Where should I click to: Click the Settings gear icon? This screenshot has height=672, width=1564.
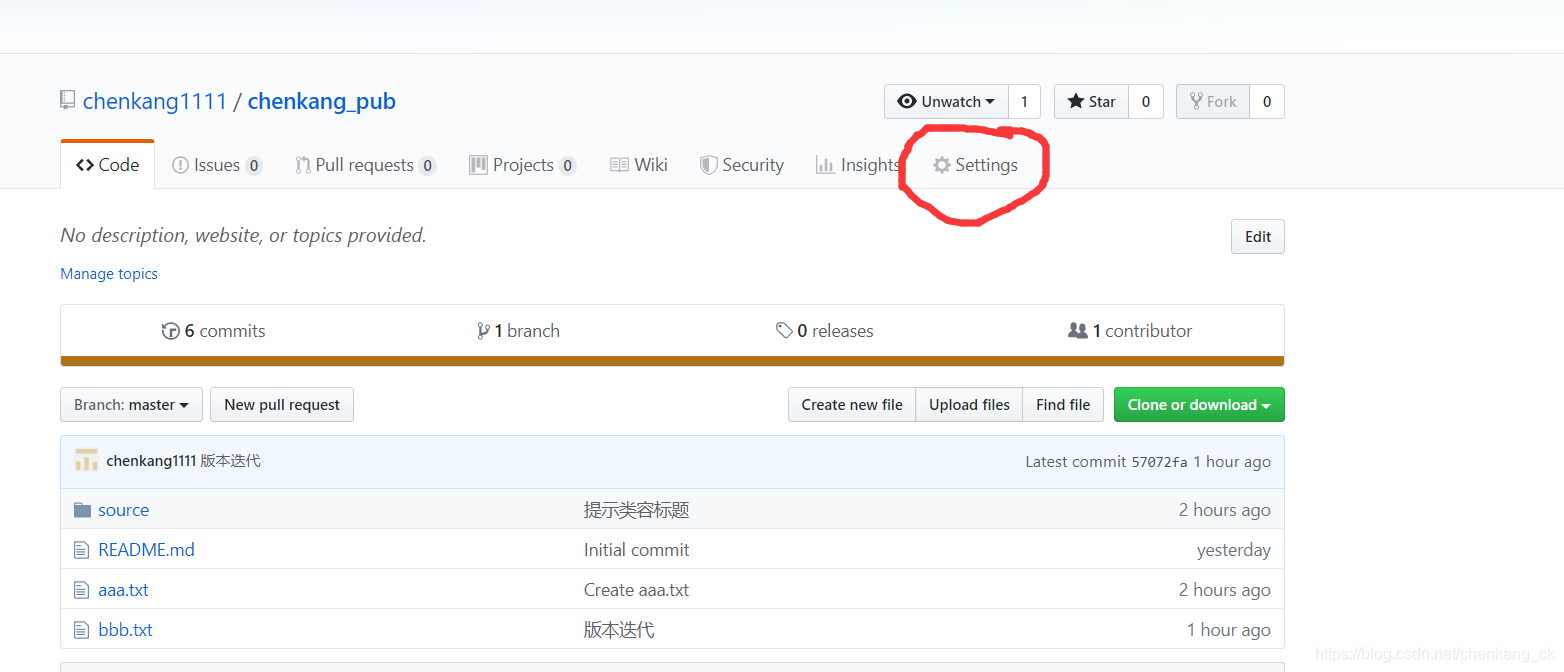[x=942, y=165]
